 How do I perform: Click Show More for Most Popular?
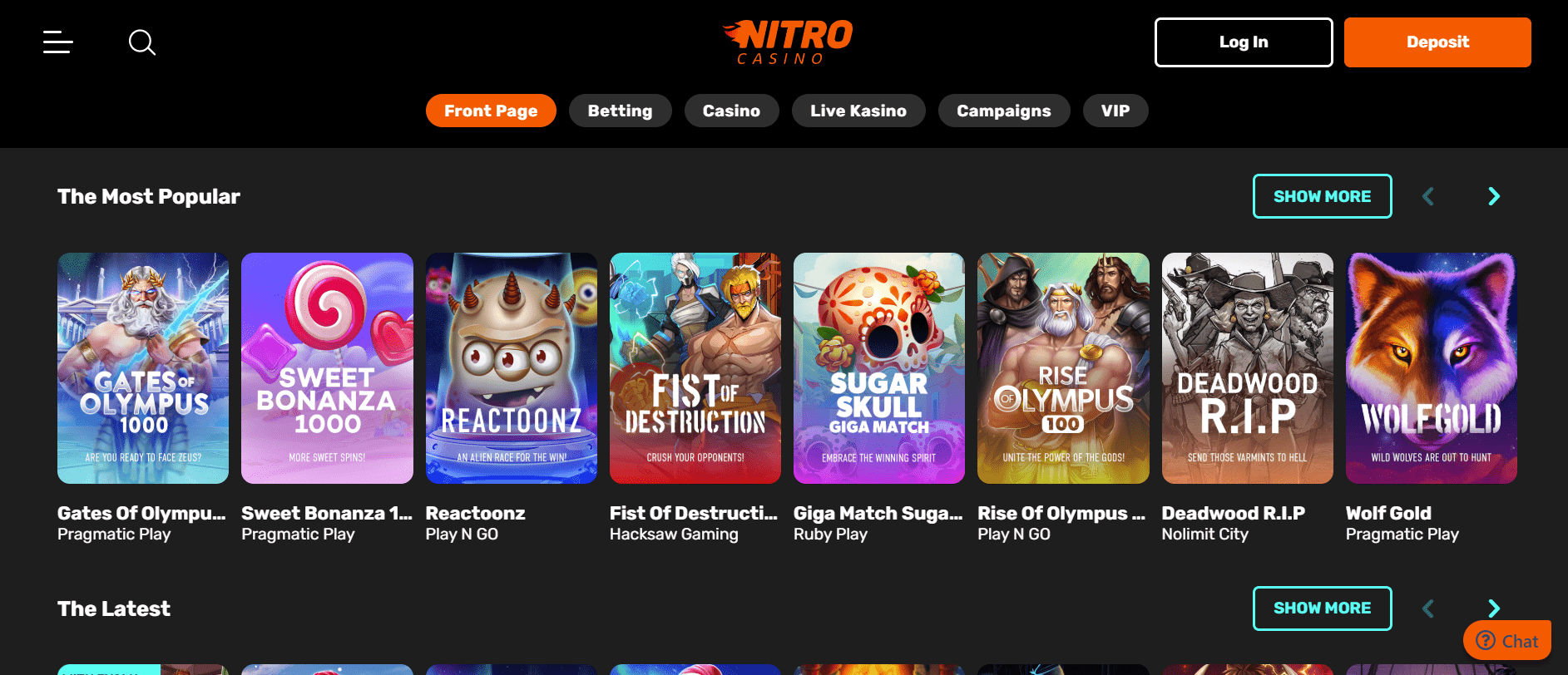click(x=1322, y=196)
